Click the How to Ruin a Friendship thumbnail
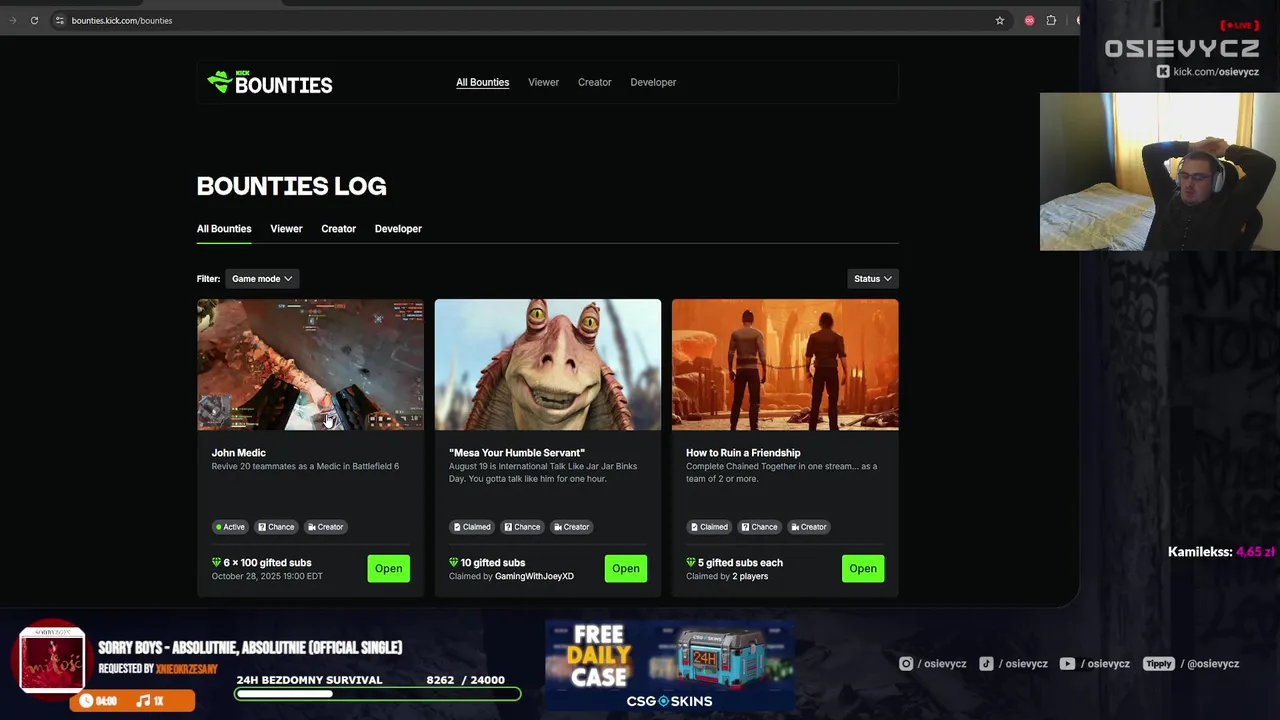 point(785,365)
